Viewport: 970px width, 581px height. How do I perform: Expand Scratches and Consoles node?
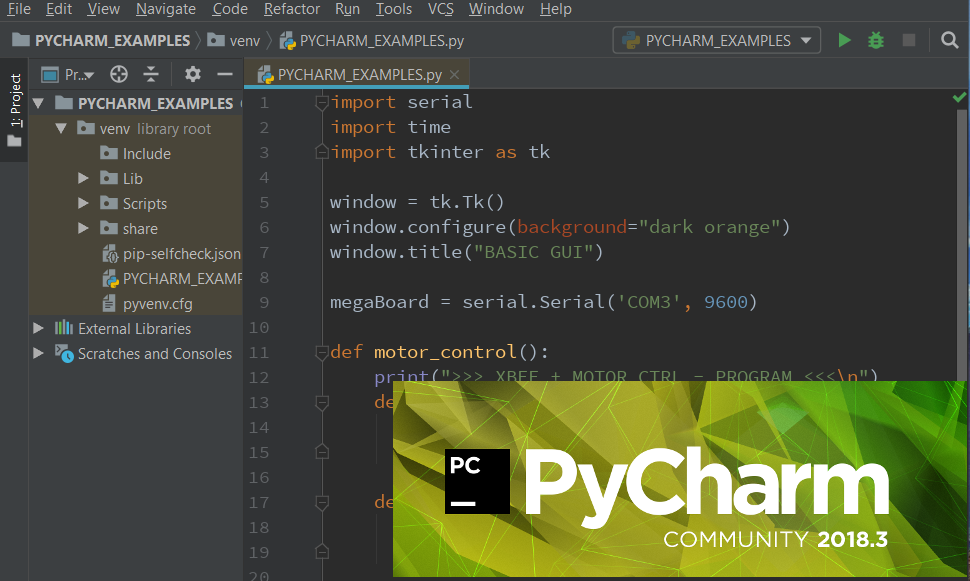click(x=38, y=353)
